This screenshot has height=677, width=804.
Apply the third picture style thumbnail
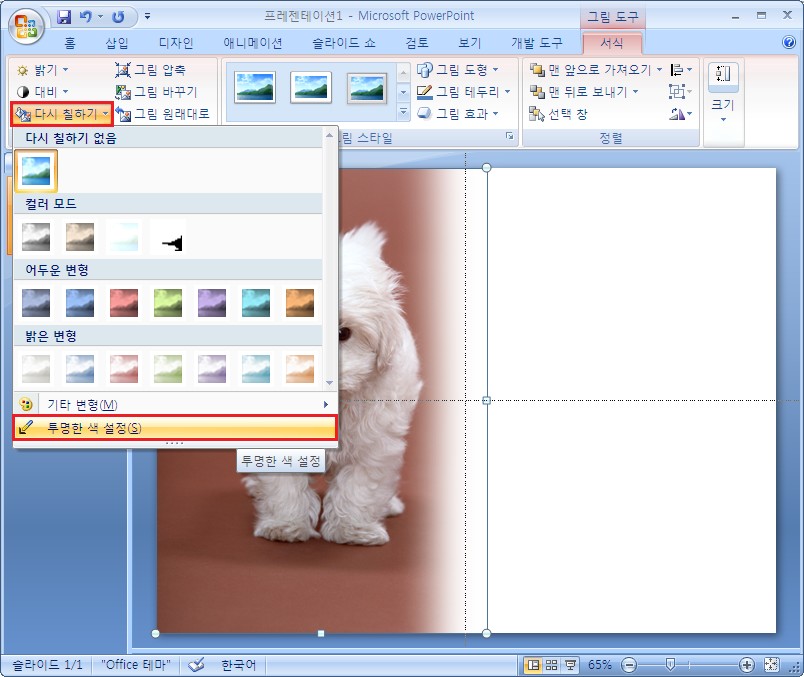pyautogui.click(x=367, y=87)
